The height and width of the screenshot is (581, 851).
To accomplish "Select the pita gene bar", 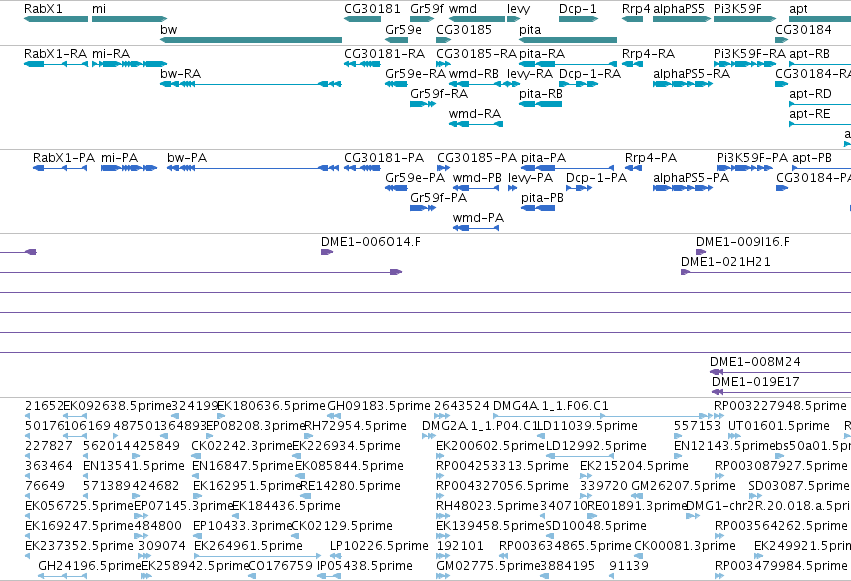I will [568, 40].
